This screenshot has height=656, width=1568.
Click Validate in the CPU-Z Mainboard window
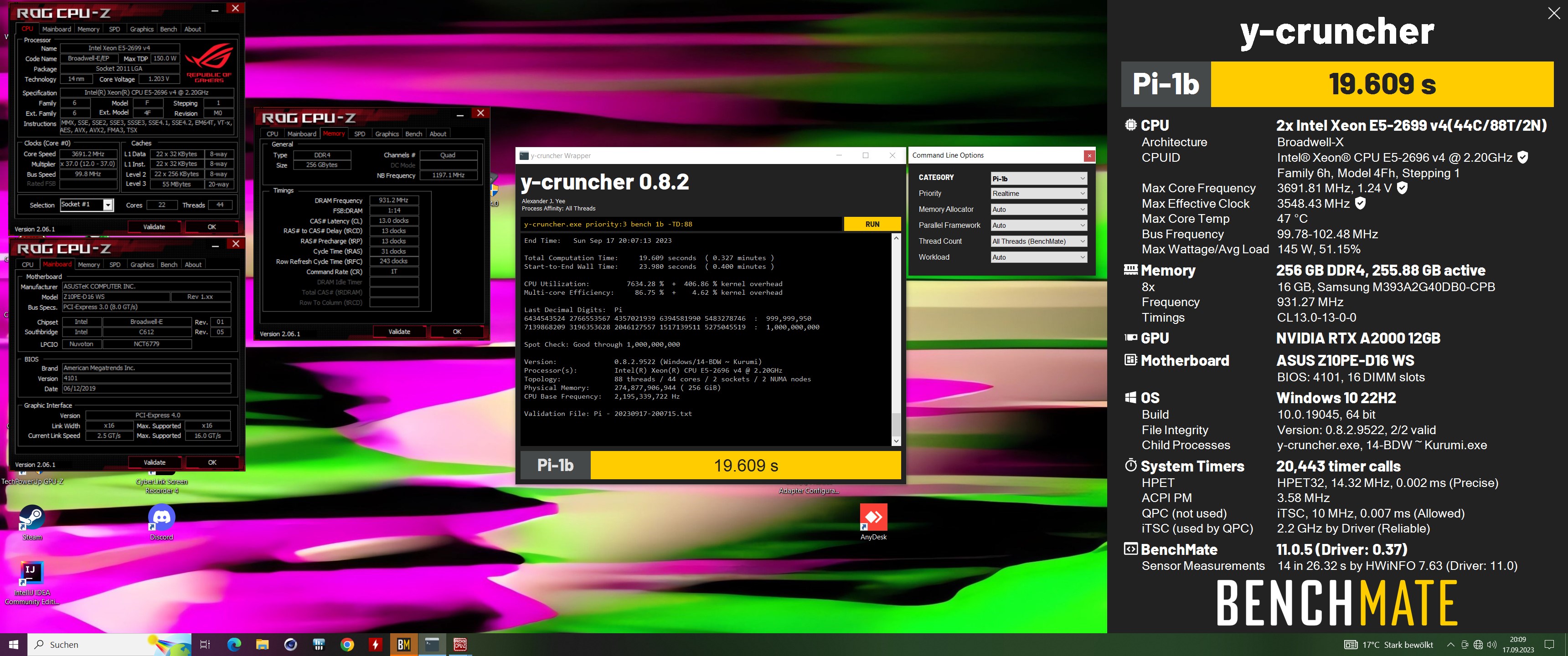[x=155, y=462]
